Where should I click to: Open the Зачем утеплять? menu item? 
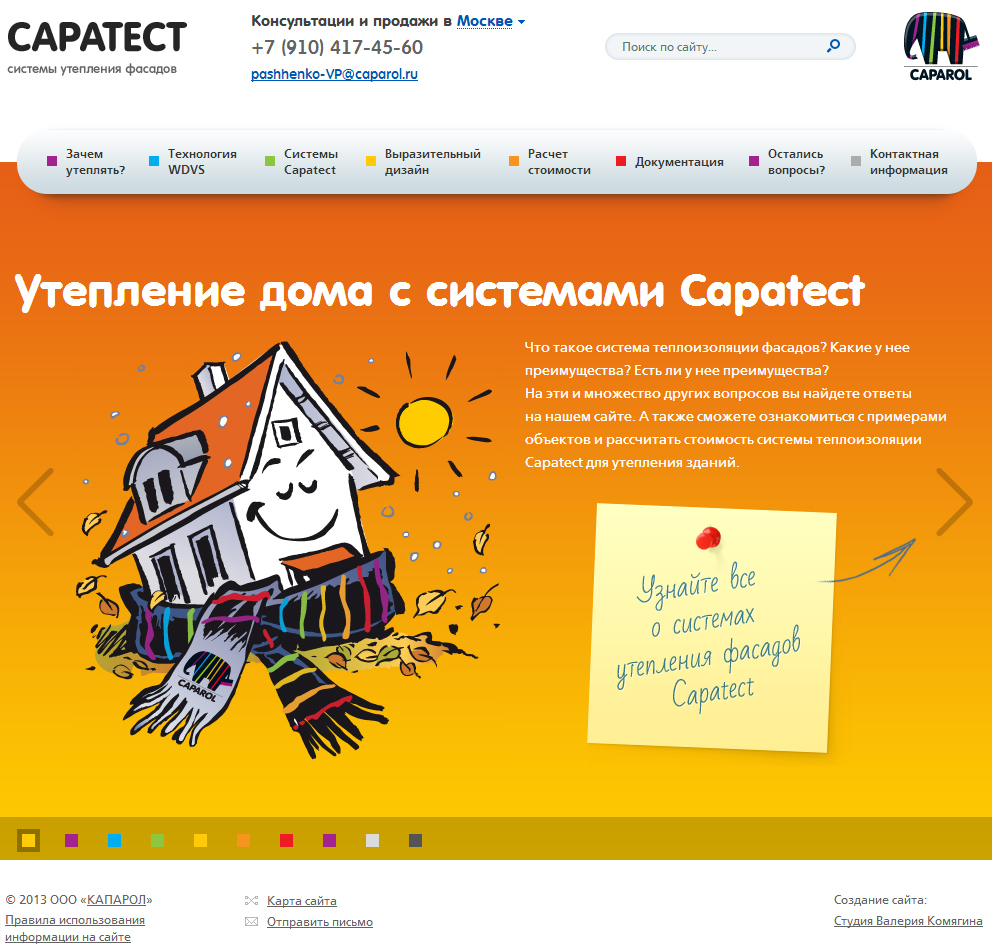pyautogui.click(x=87, y=162)
